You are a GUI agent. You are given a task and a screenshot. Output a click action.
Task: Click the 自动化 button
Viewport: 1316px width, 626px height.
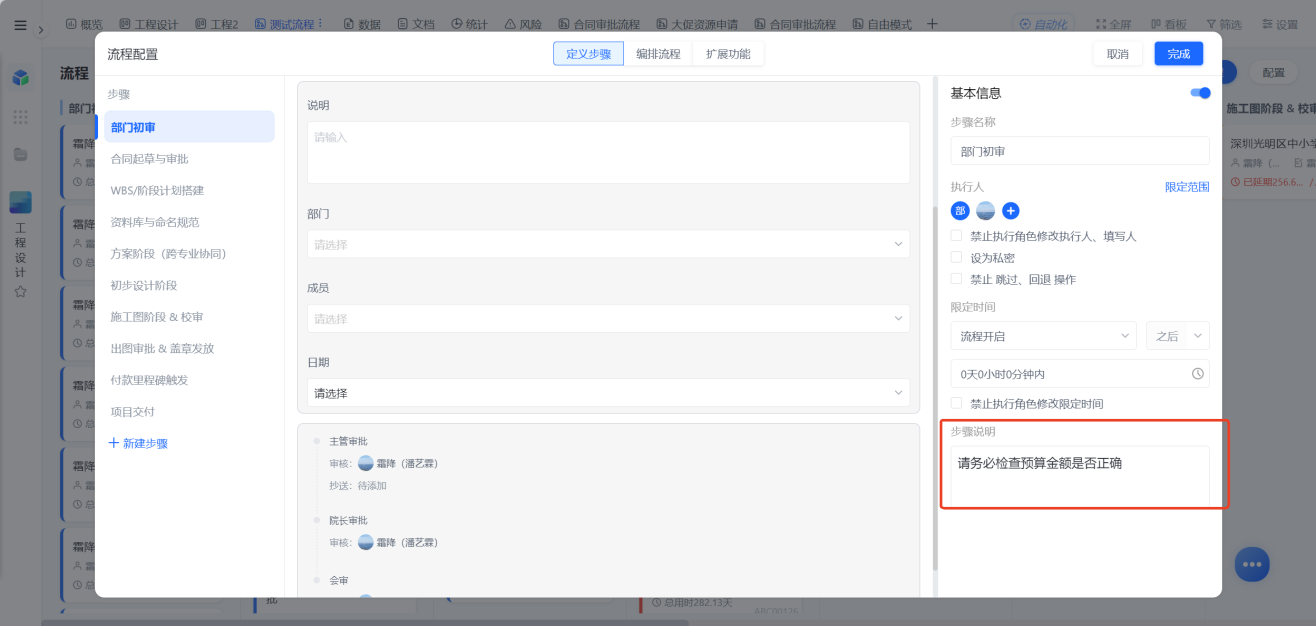(1044, 23)
